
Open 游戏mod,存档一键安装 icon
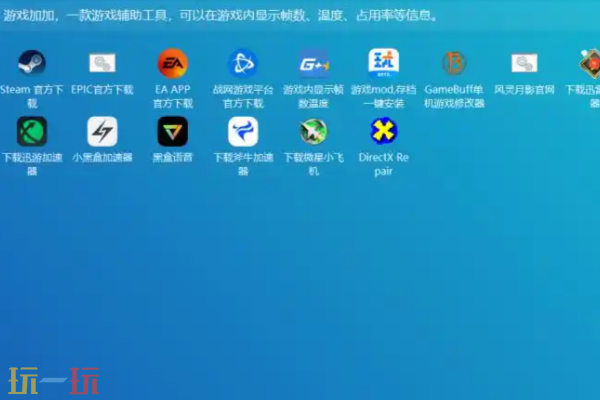pos(384,63)
